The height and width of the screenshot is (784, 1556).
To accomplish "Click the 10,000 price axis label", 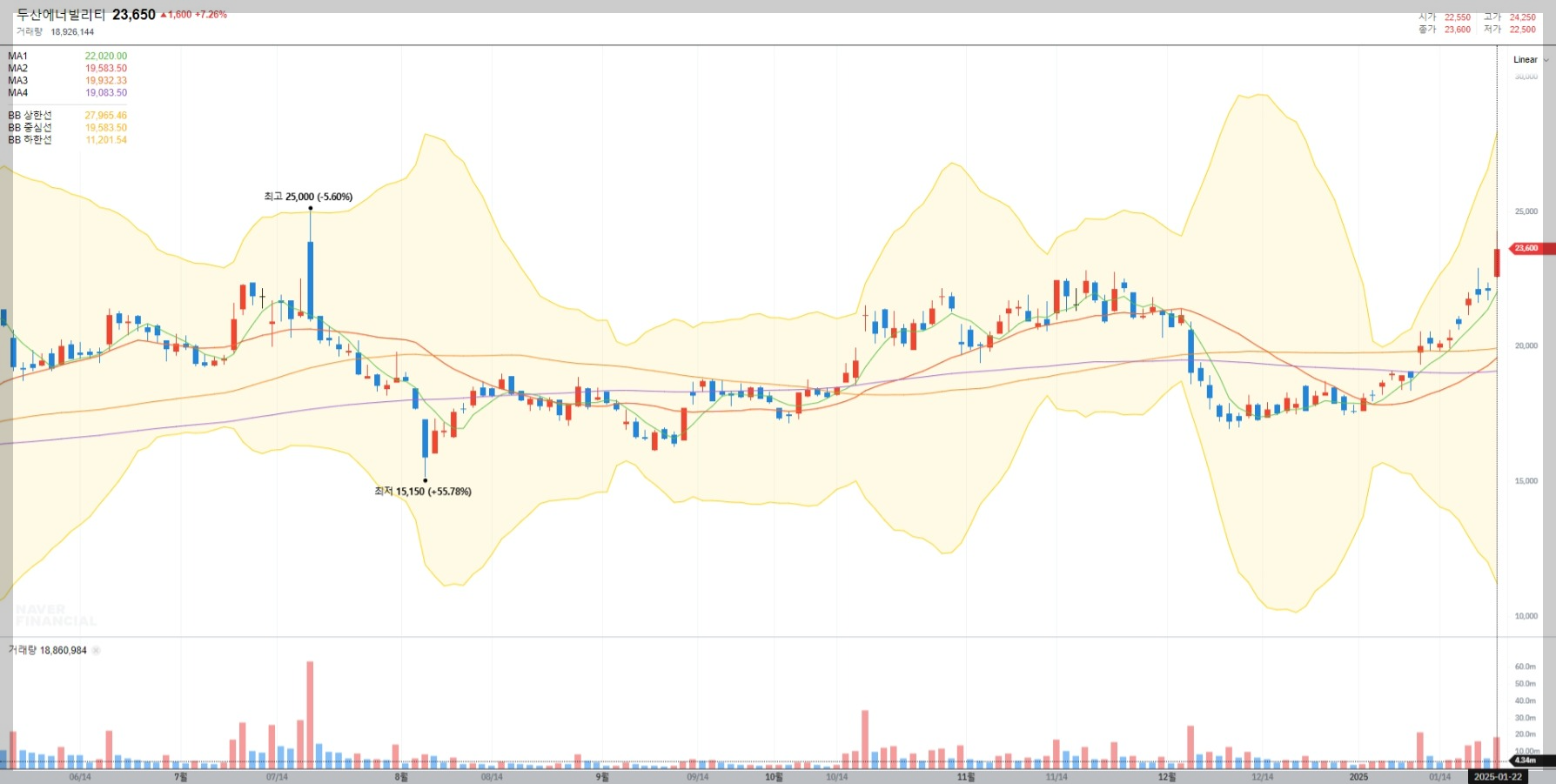I will coord(1526,615).
